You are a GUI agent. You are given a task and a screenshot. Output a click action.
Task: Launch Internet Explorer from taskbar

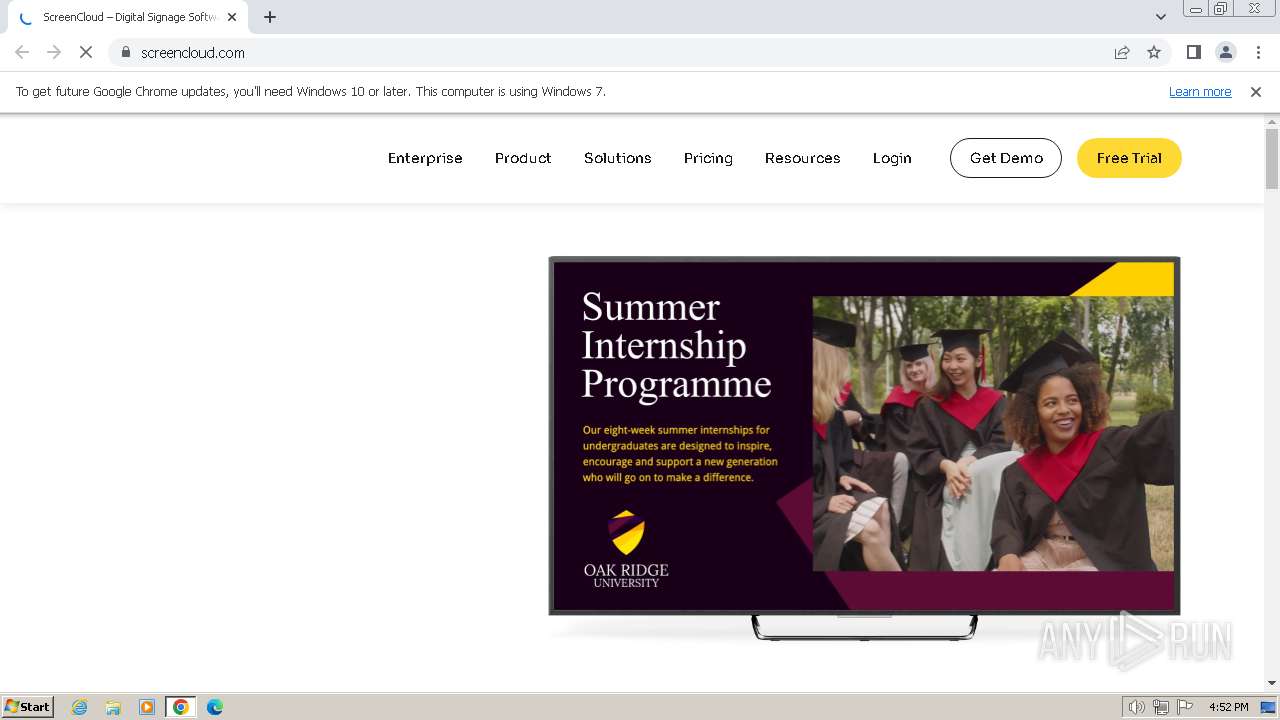coord(80,707)
